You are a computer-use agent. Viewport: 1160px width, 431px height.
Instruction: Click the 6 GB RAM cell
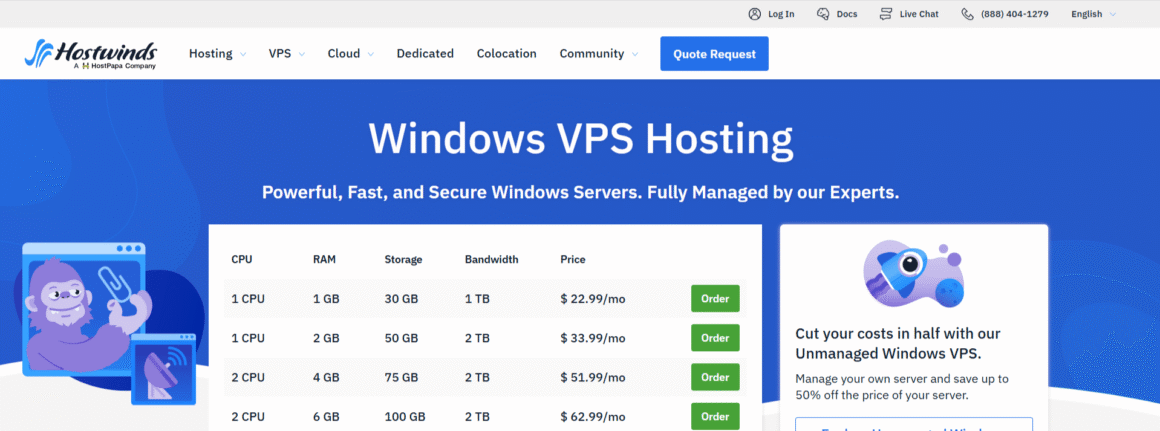point(326,416)
